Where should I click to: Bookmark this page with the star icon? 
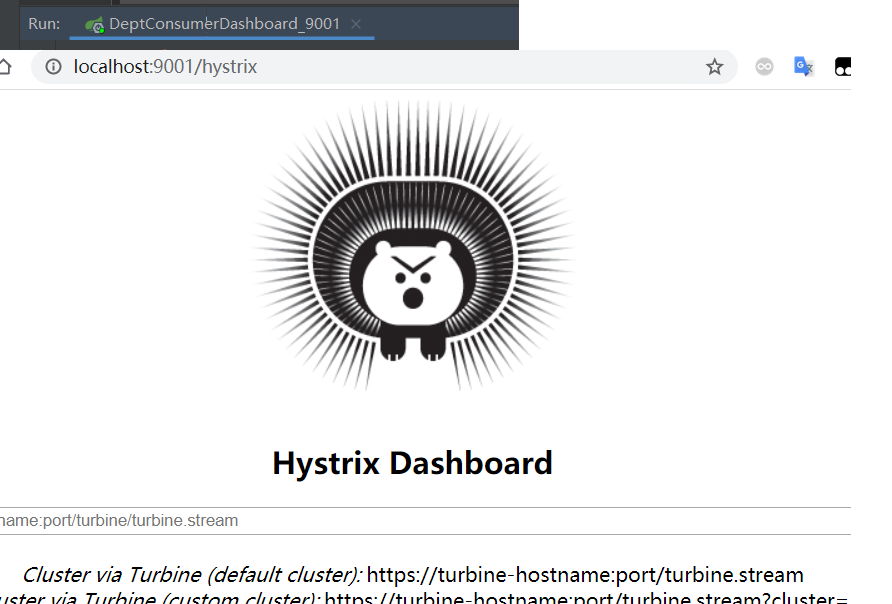click(x=715, y=67)
